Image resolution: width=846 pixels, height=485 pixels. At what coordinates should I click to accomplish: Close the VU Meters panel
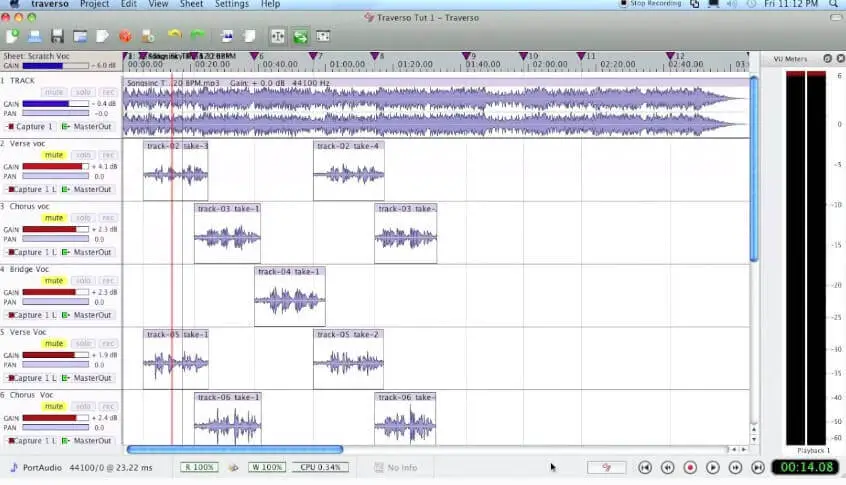pos(841,58)
